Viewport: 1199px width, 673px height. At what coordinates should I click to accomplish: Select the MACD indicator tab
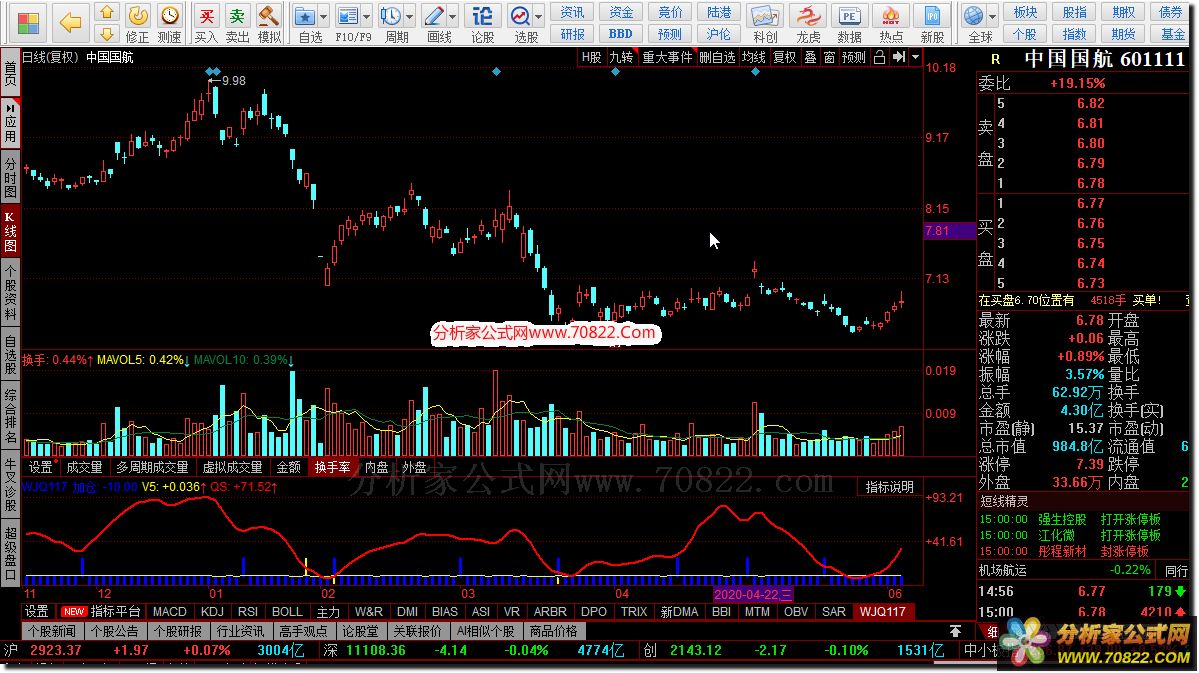[170, 612]
